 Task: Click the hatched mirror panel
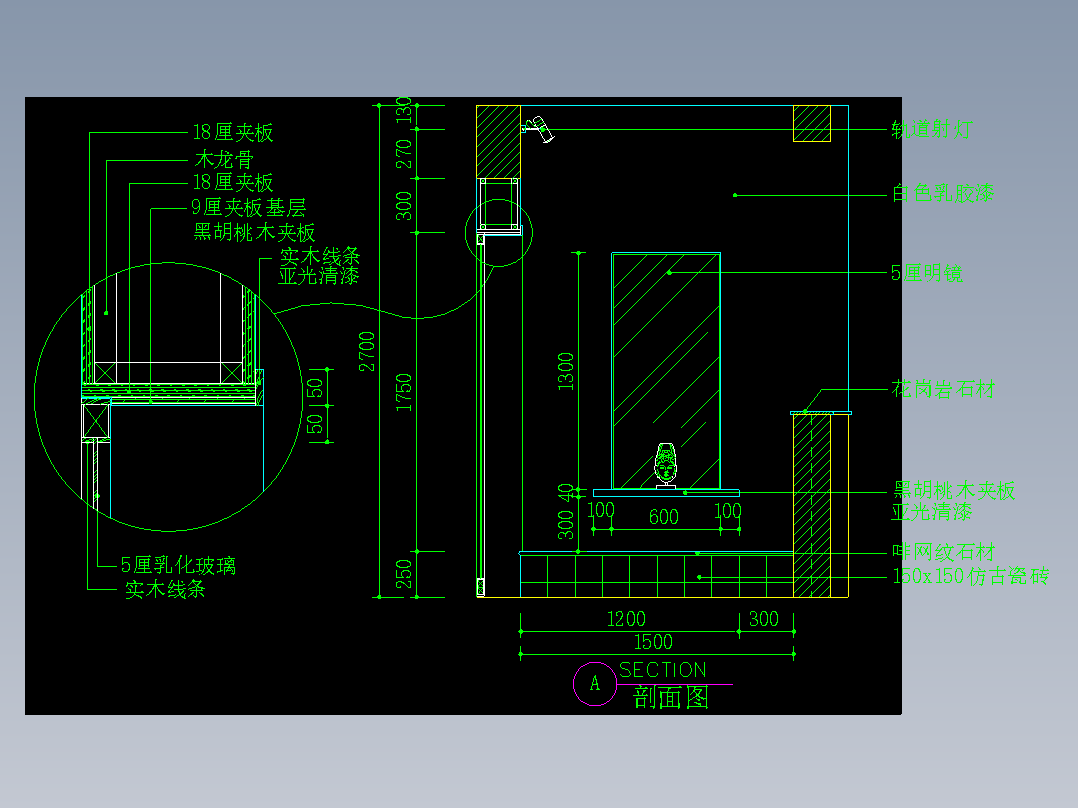point(666,371)
